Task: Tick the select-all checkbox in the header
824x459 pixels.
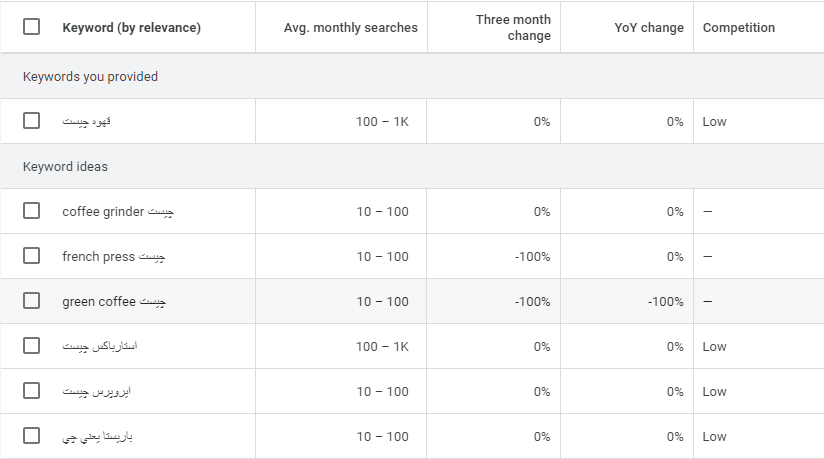Action: click(x=32, y=27)
